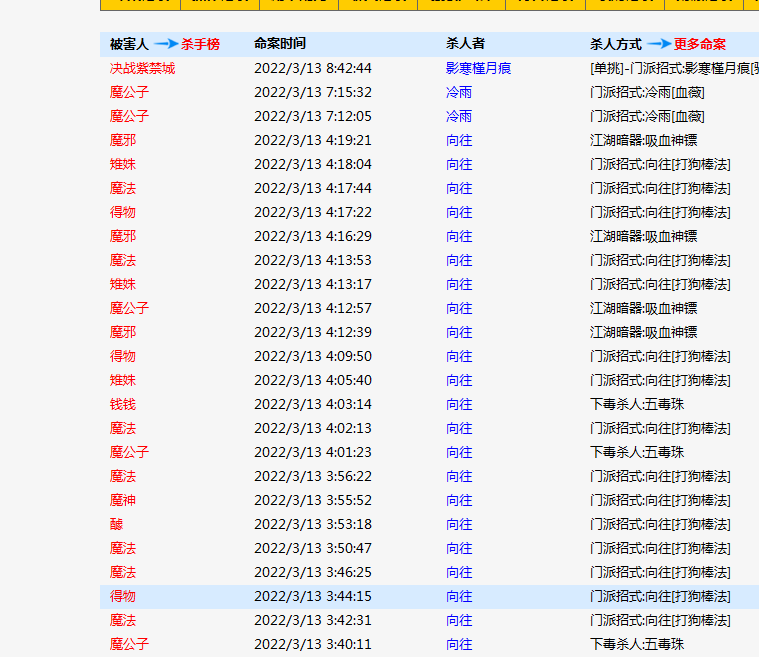Select the time 2022/3/13 8:42:44
This screenshot has width=759, height=657.
[x=313, y=68]
